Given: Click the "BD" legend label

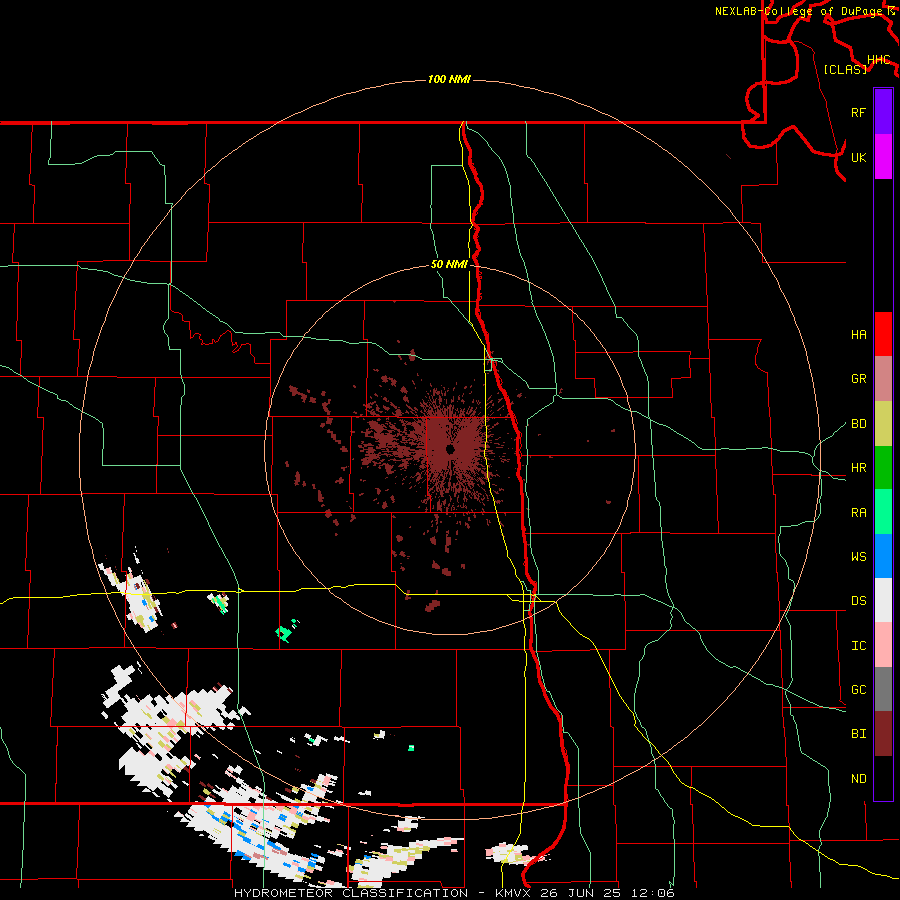Looking at the screenshot, I should click(x=858, y=423).
